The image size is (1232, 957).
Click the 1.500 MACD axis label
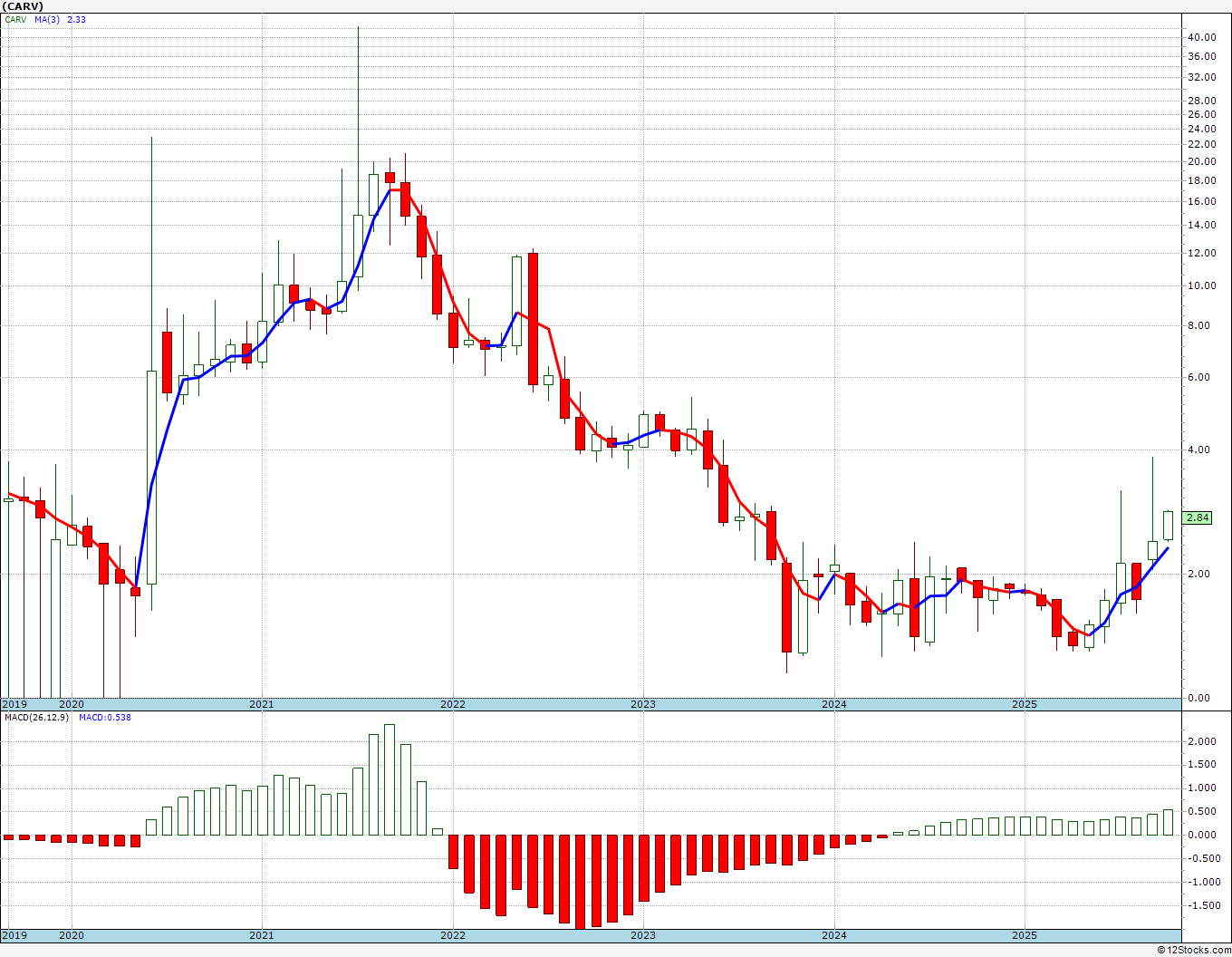1201,765
